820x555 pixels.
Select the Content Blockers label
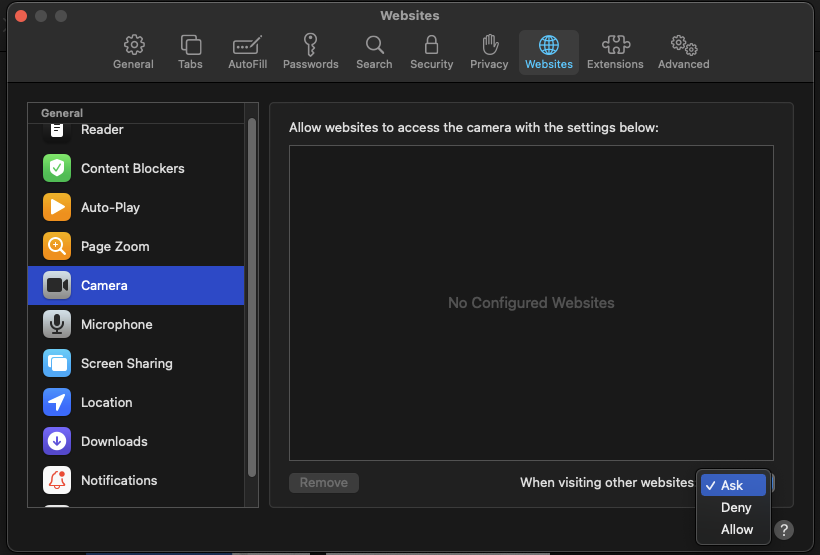coord(133,168)
